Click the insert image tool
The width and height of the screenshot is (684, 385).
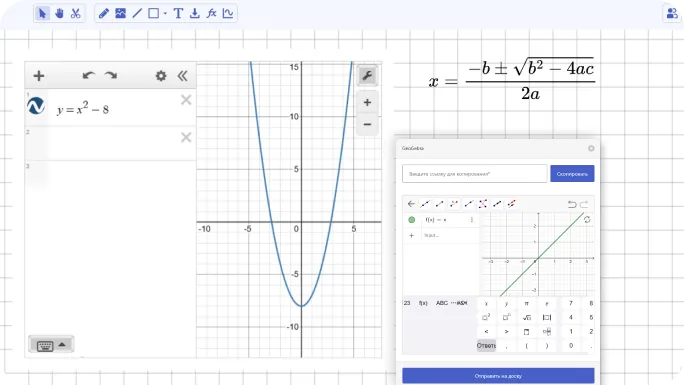pos(120,14)
